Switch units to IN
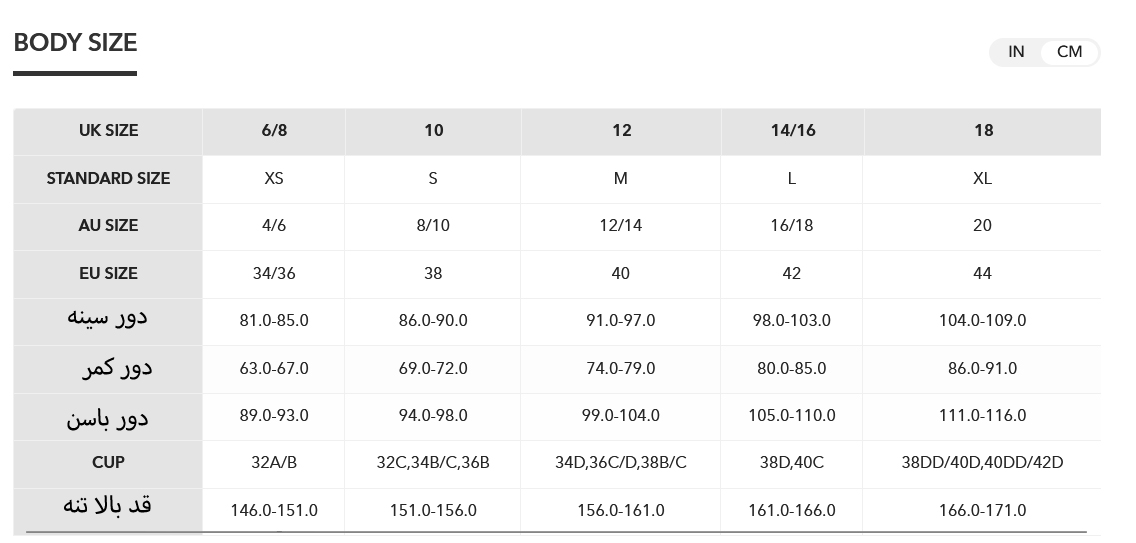This screenshot has width=1136, height=543. click(1016, 52)
